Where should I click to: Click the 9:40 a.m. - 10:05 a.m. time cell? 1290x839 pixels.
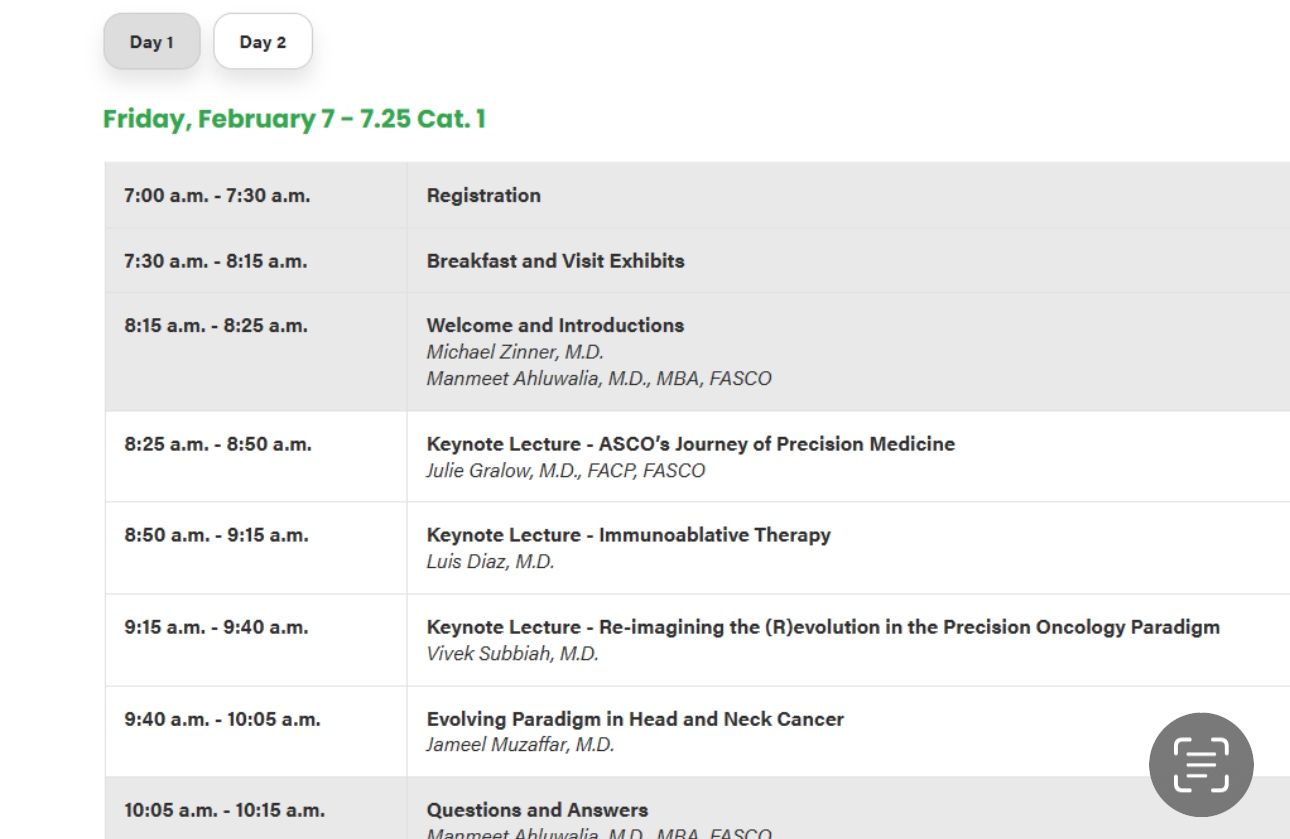point(222,719)
